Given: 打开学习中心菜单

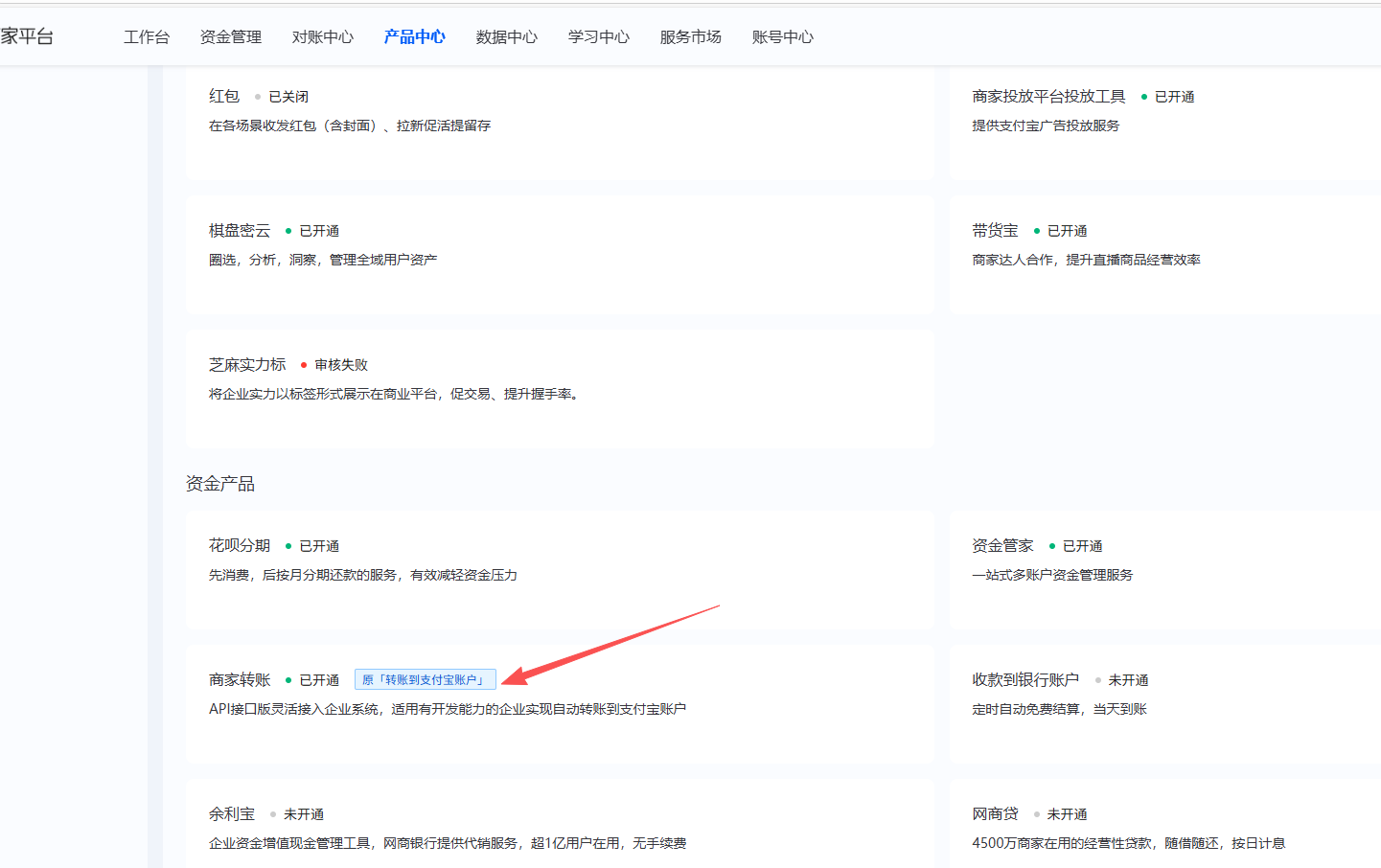Looking at the screenshot, I should click(x=597, y=36).
